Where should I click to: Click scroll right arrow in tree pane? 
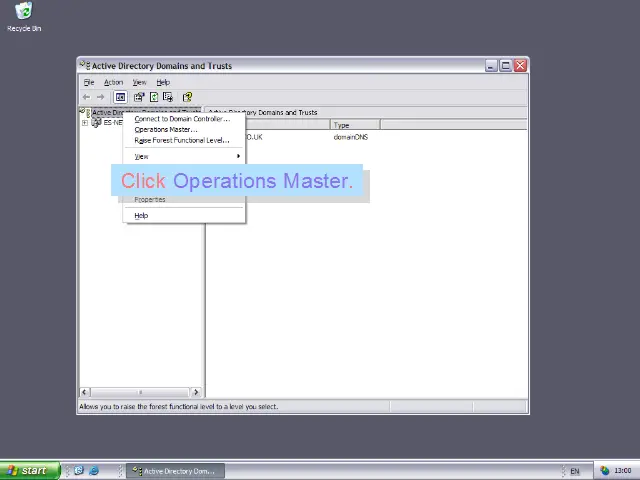pos(196,392)
